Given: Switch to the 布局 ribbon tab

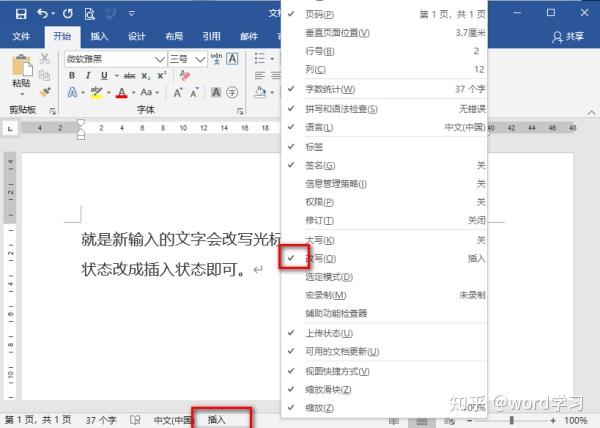Looking at the screenshot, I should coord(174,36).
